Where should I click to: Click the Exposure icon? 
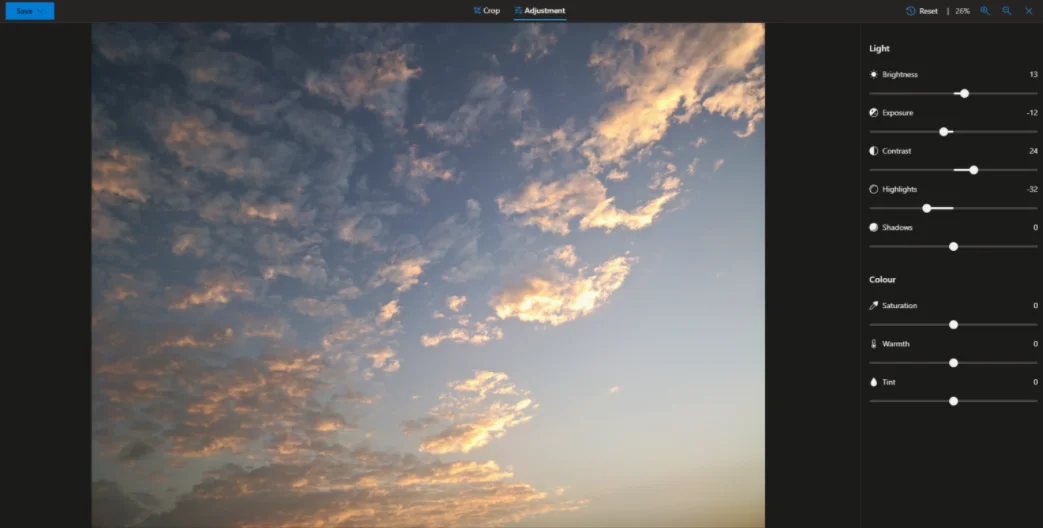(x=874, y=113)
